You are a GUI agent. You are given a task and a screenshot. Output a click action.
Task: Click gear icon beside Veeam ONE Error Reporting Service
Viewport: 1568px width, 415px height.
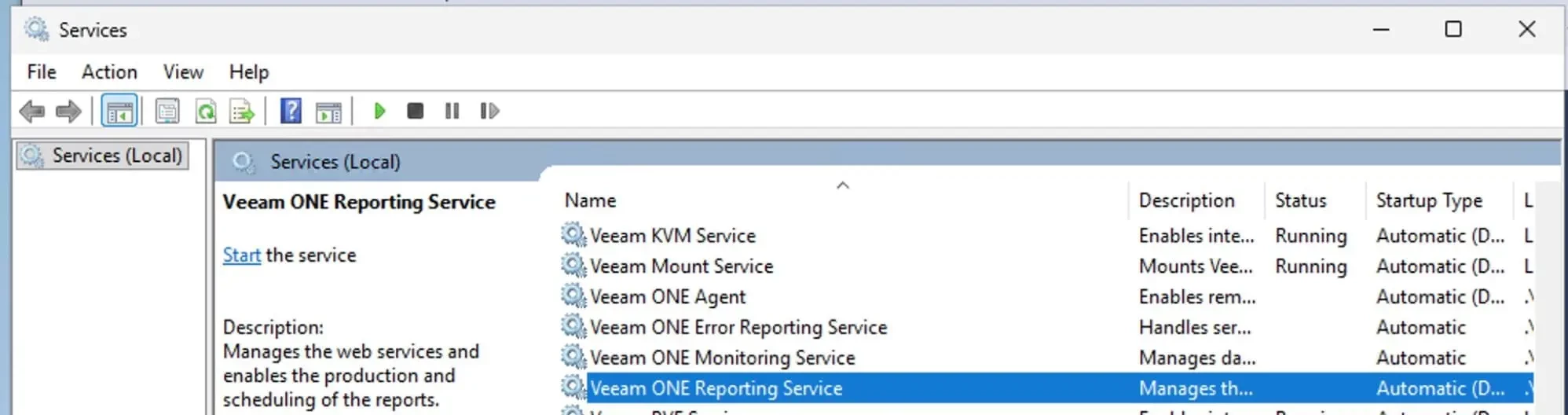(573, 327)
